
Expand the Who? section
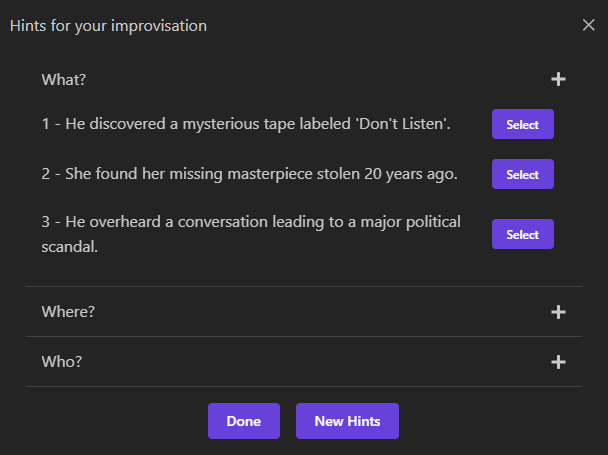(304, 362)
